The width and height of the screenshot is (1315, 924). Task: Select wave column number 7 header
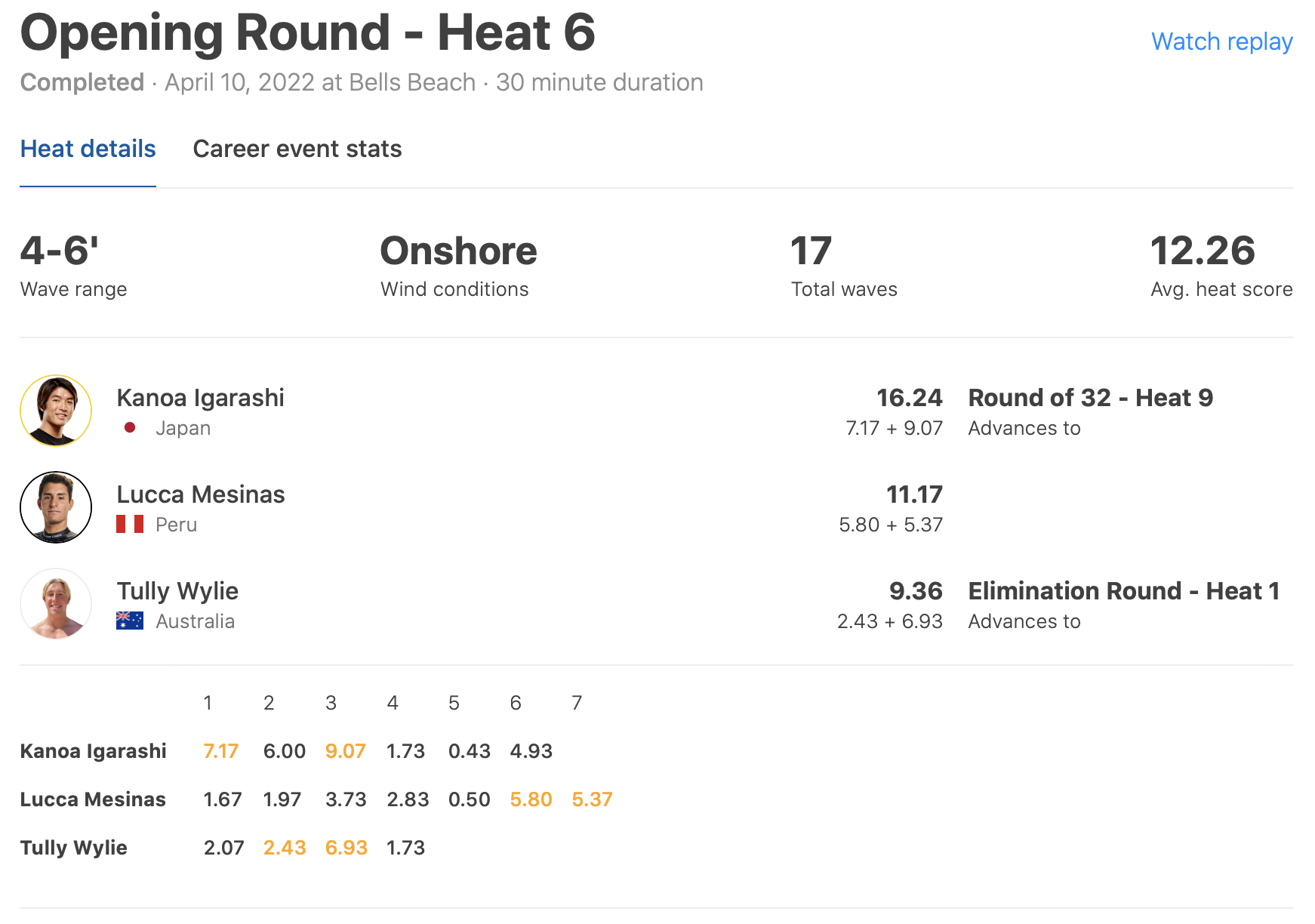(x=577, y=703)
